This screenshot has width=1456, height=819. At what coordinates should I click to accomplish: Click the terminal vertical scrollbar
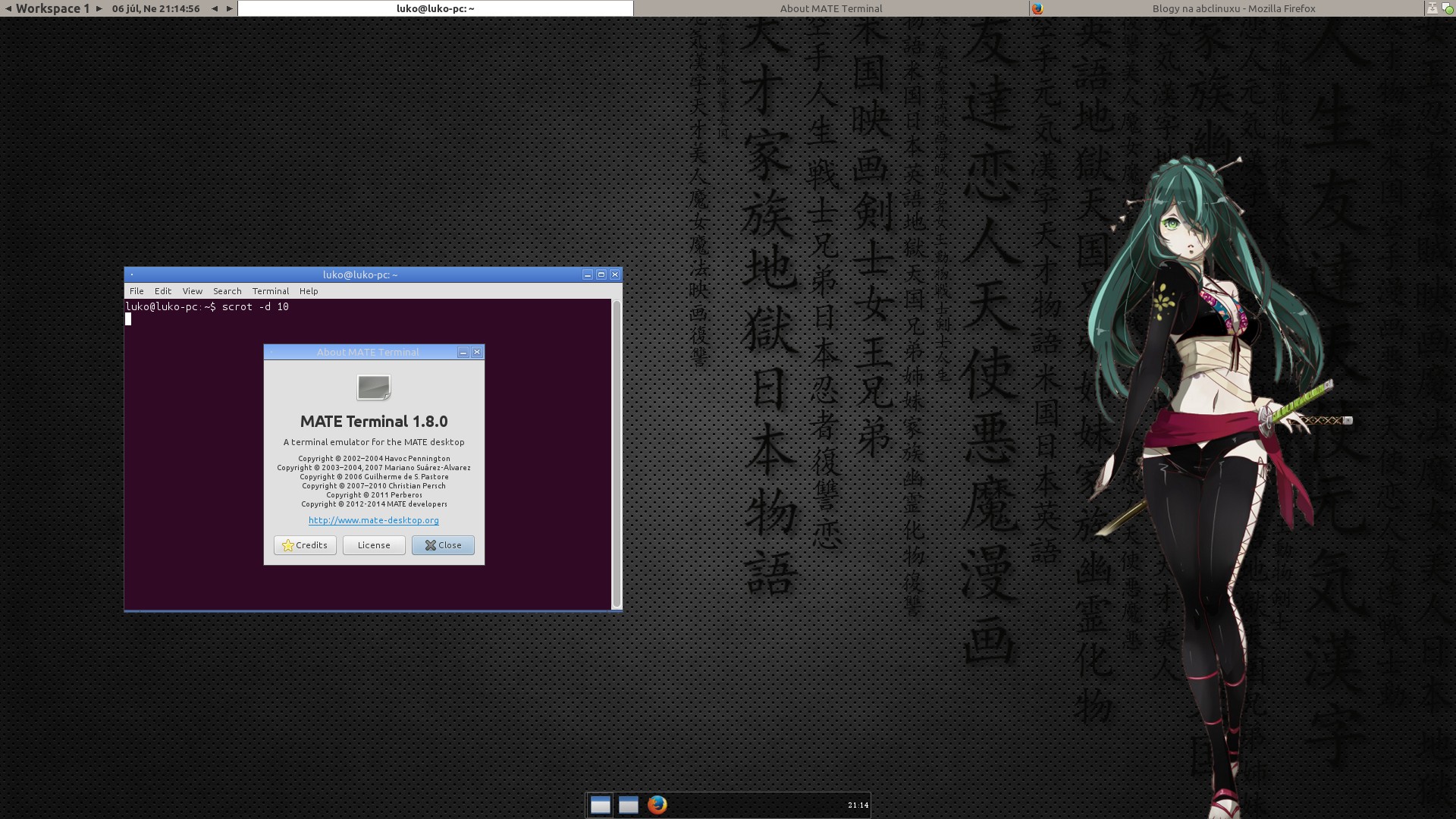click(617, 454)
